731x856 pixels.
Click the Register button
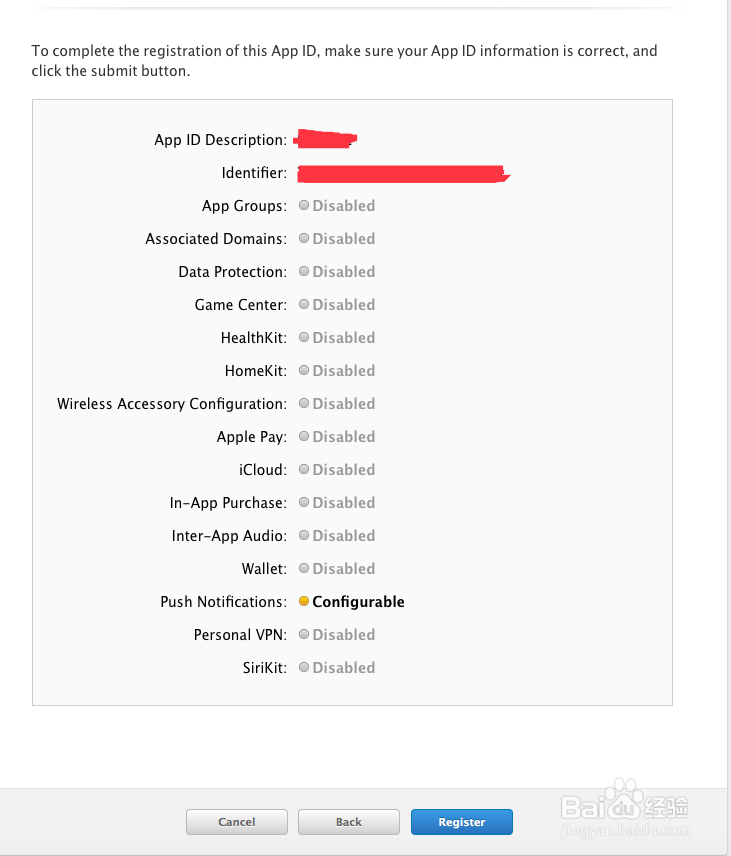[461, 822]
